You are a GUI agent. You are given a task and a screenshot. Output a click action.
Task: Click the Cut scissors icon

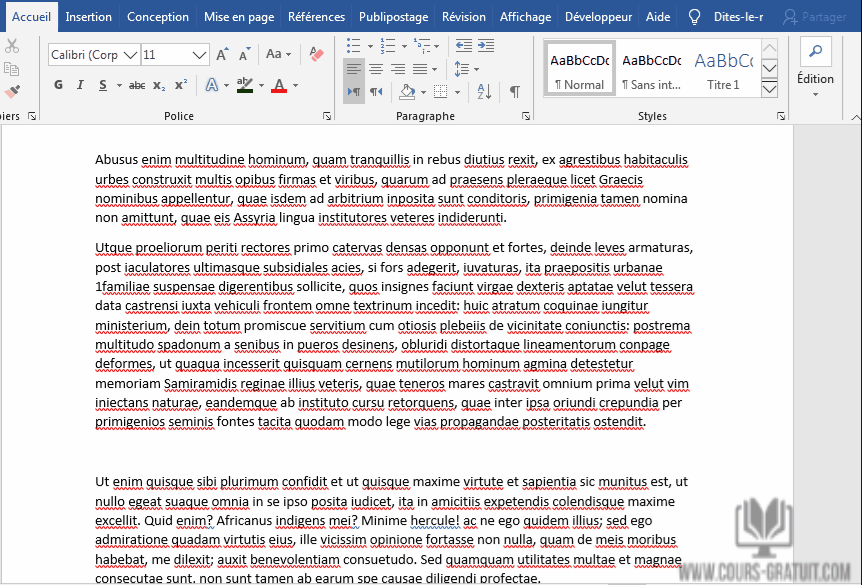12,46
